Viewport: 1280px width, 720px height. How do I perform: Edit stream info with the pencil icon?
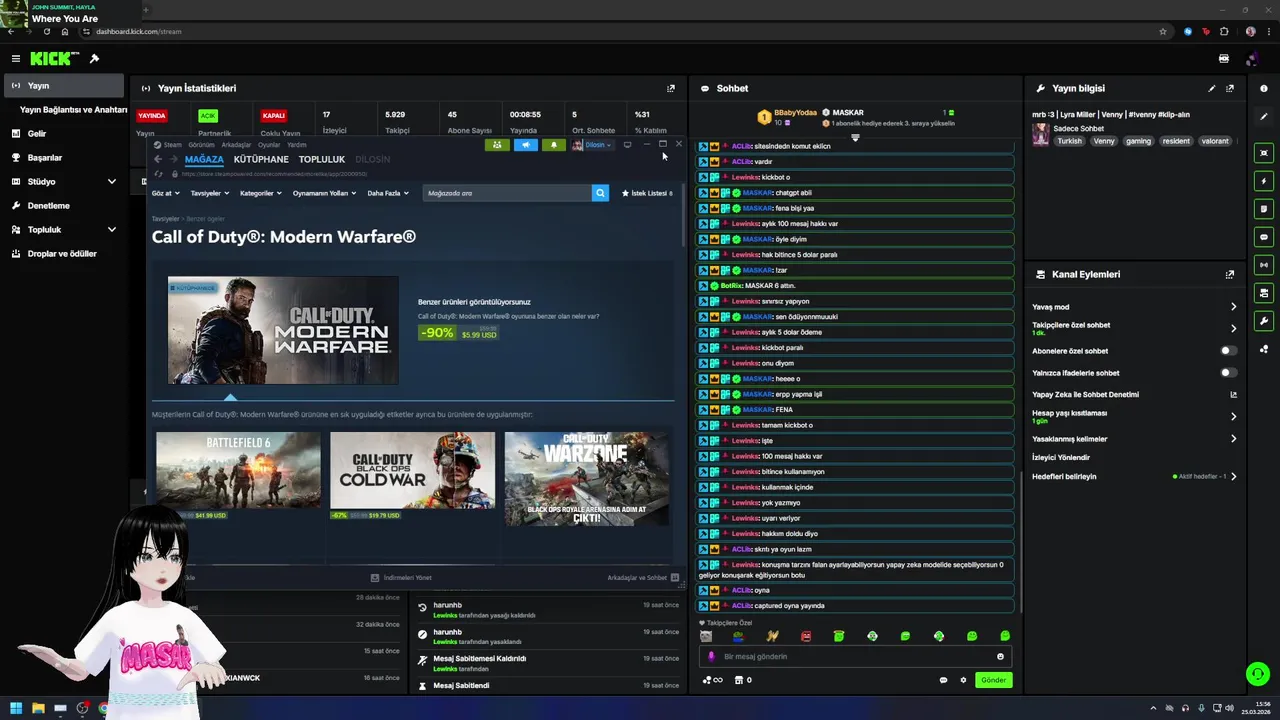1212,88
